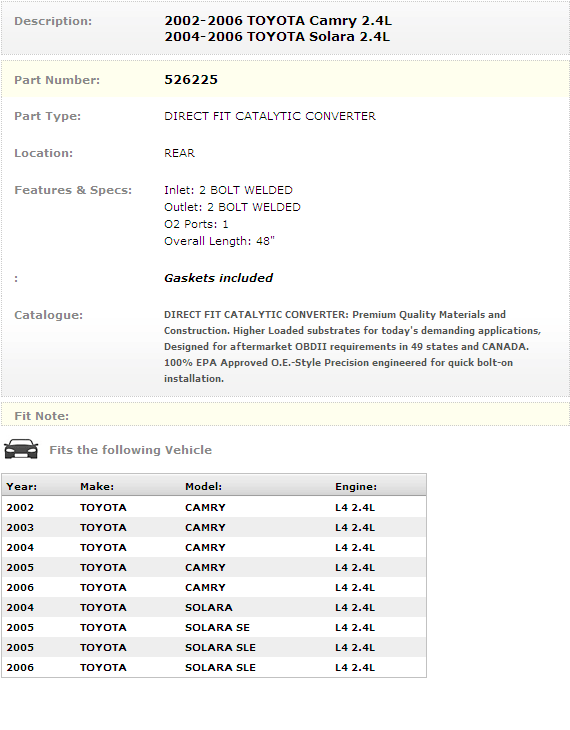570x730 pixels.
Task: Click the Model column header
Action: click(x=204, y=487)
